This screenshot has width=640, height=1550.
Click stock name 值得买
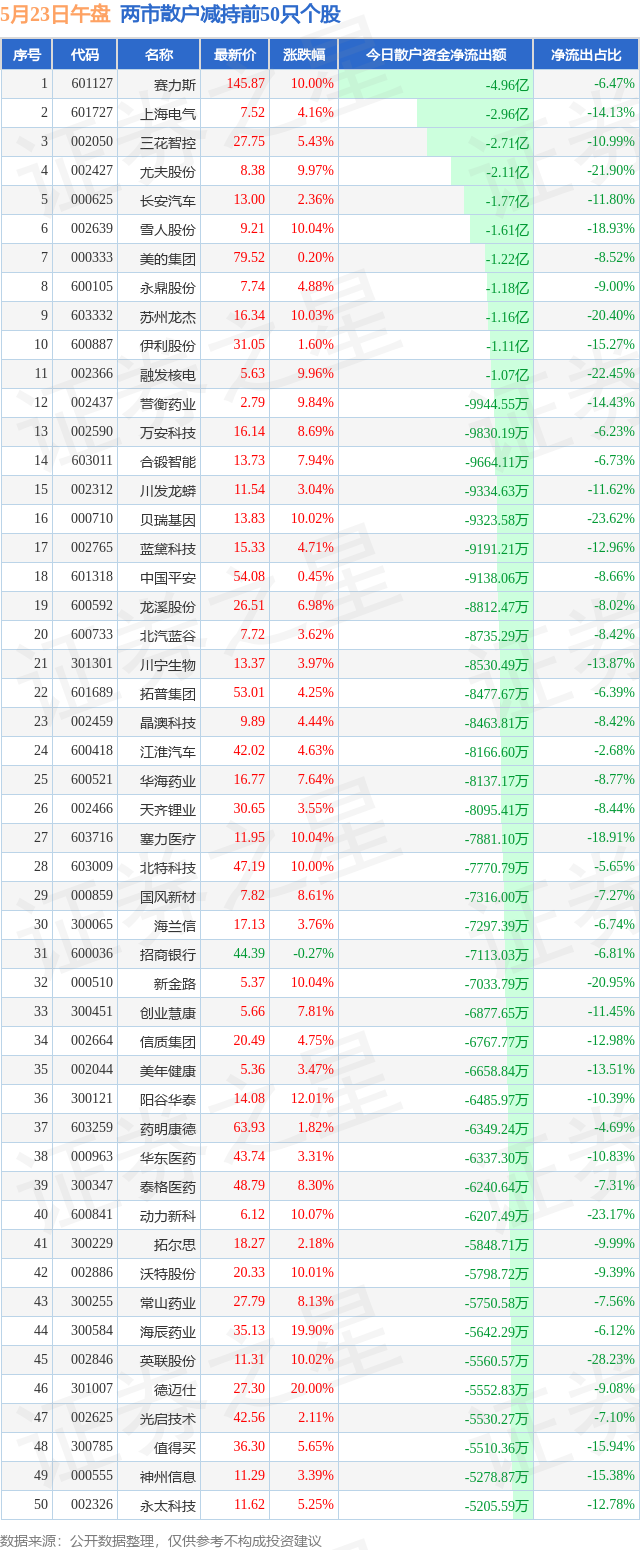[176, 1447]
